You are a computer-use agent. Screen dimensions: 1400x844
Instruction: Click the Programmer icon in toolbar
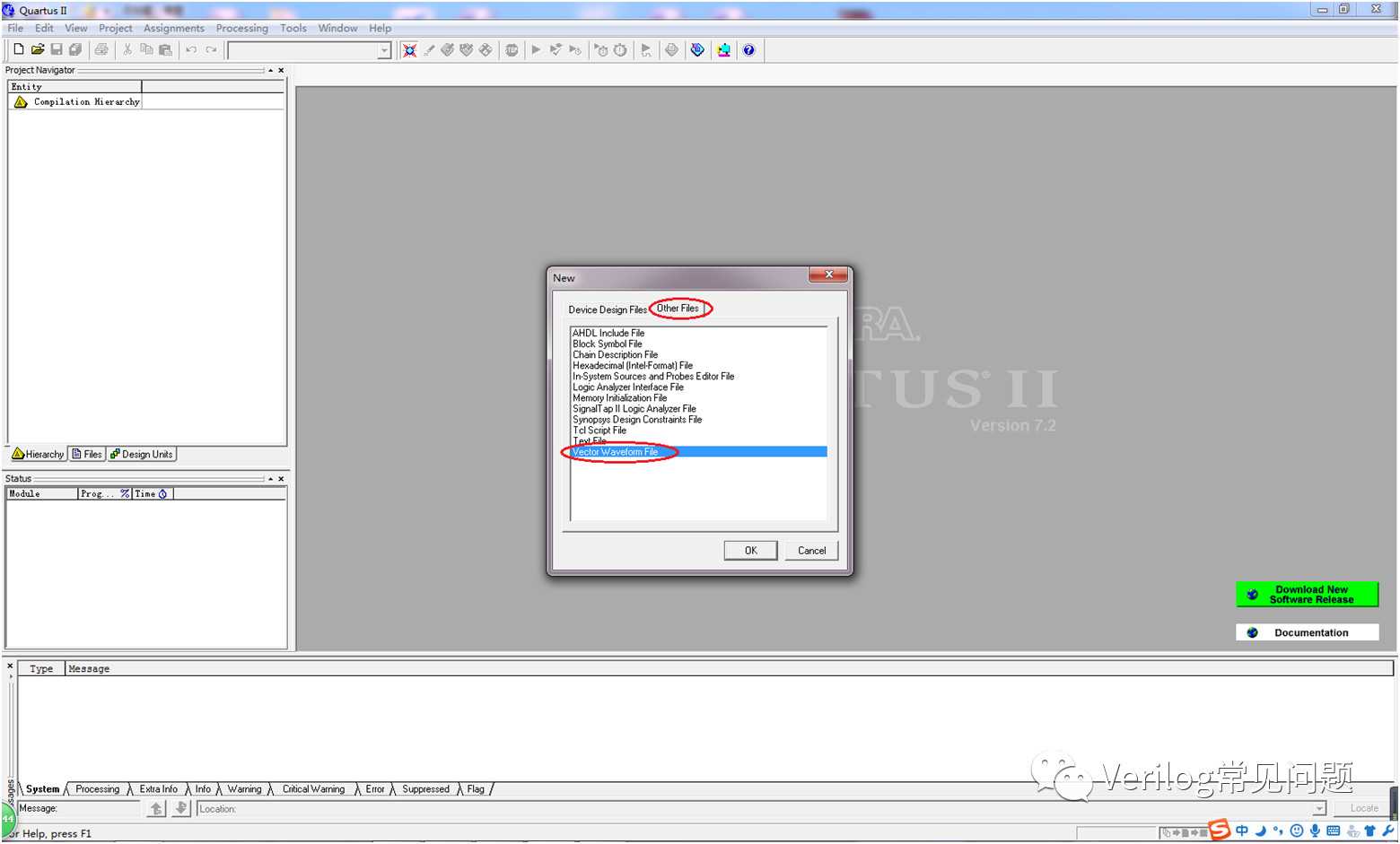(x=697, y=50)
